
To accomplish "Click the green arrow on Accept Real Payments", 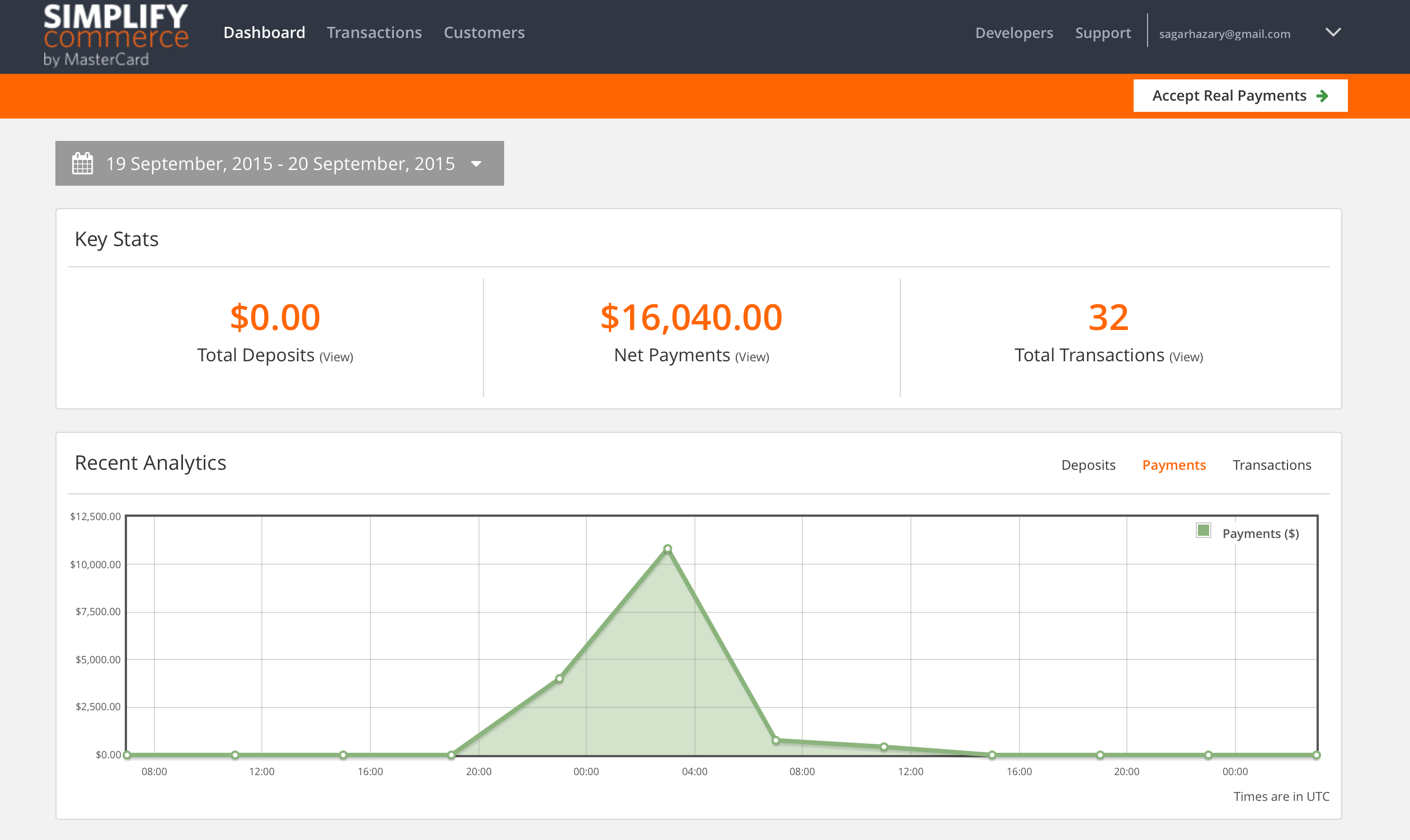I will tap(1322, 96).
